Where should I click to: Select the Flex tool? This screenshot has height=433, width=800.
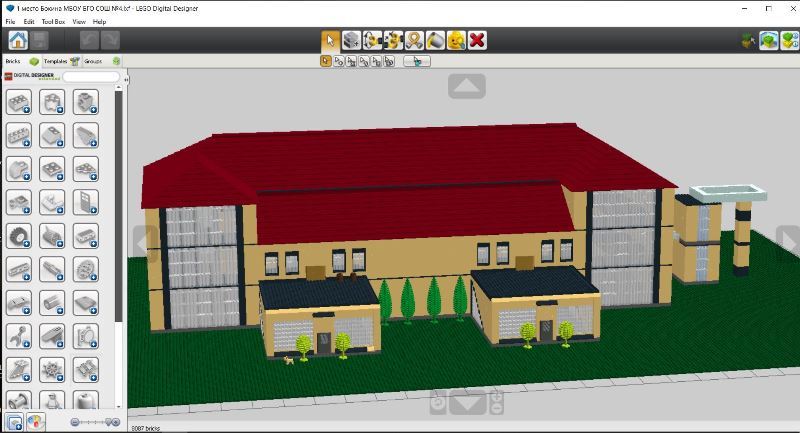[414, 40]
